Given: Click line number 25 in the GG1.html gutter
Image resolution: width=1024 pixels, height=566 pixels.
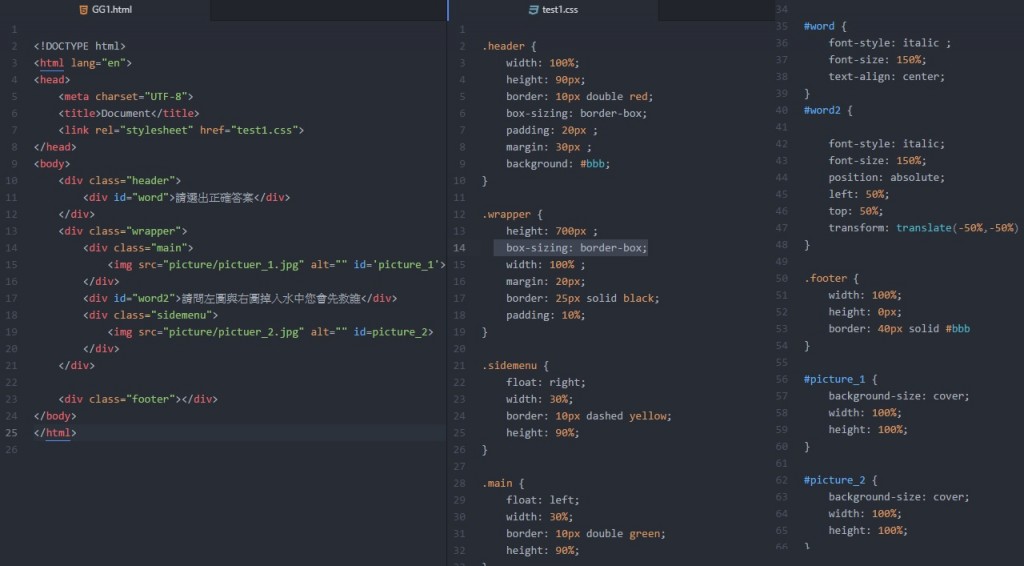Looking at the screenshot, I should (12, 433).
